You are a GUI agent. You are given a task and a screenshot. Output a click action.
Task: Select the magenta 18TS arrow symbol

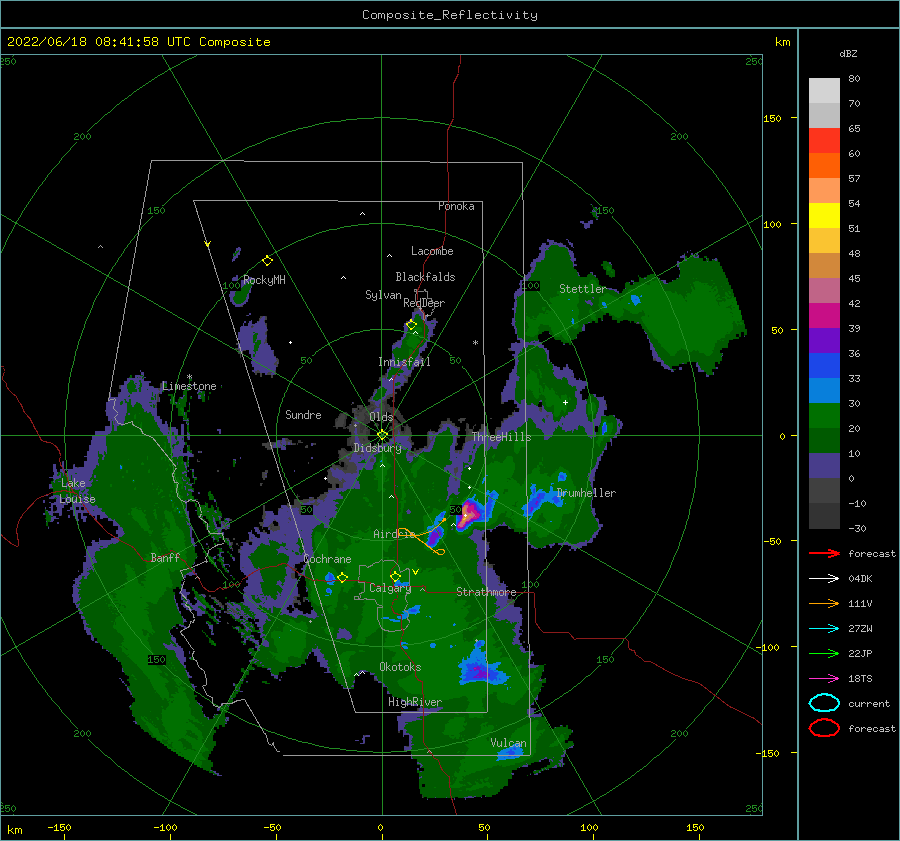click(x=824, y=679)
